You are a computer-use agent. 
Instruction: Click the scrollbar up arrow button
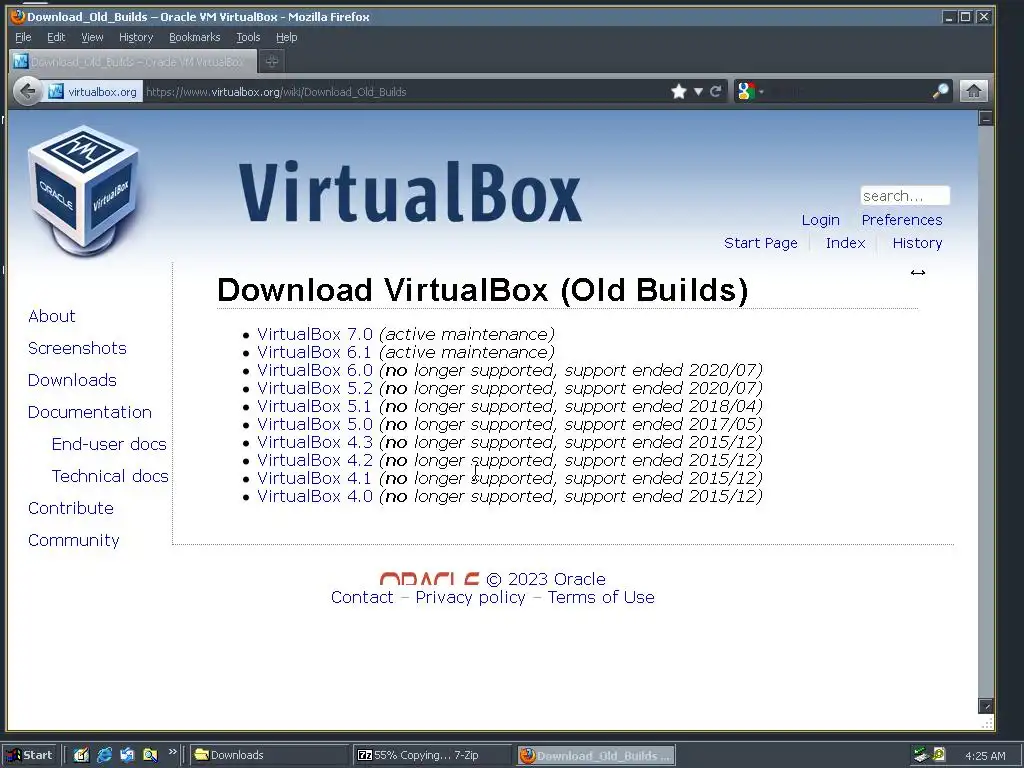[985, 118]
